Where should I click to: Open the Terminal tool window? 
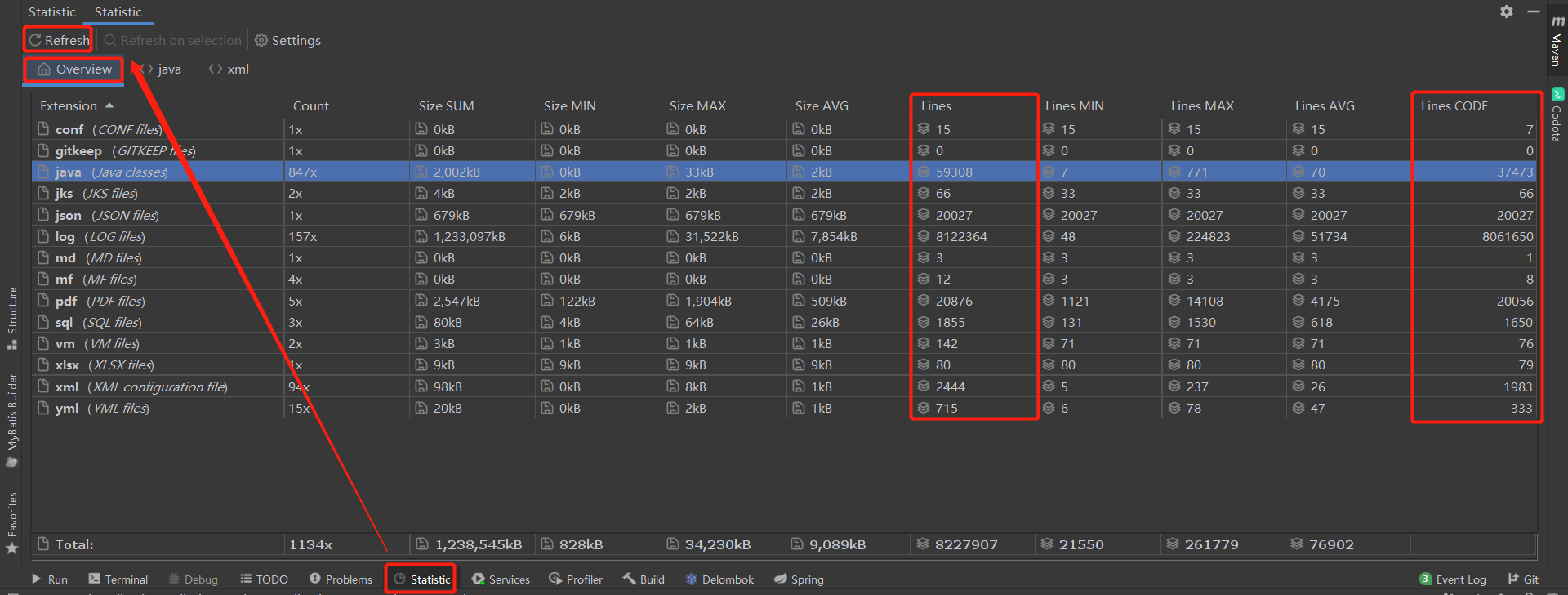click(118, 579)
